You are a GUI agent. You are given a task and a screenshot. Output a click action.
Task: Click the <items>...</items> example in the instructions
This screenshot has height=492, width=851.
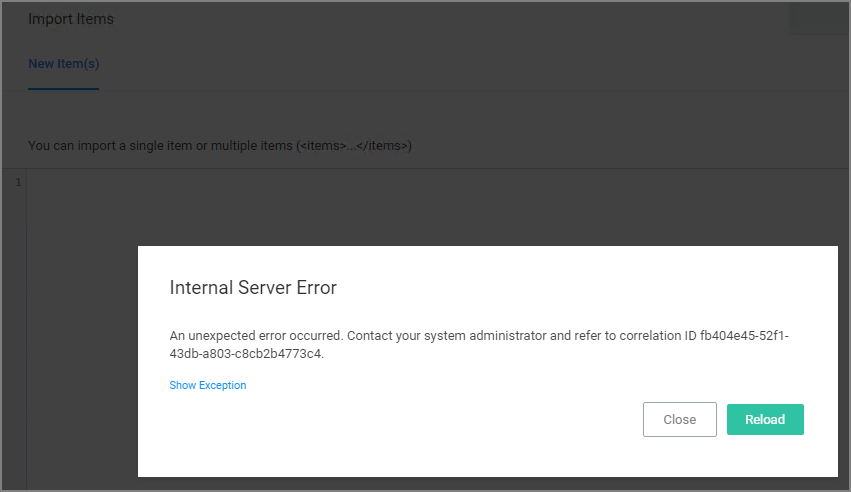coord(354,146)
